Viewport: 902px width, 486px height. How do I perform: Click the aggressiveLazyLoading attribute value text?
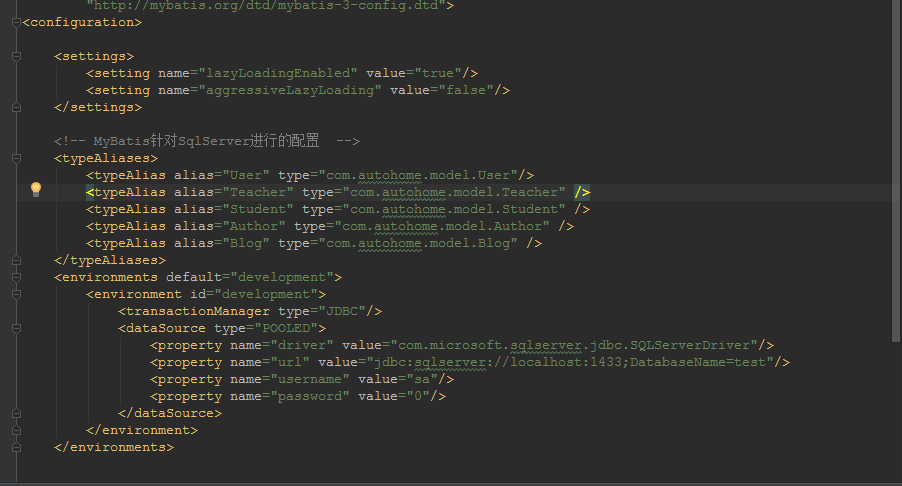click(292, 90)
